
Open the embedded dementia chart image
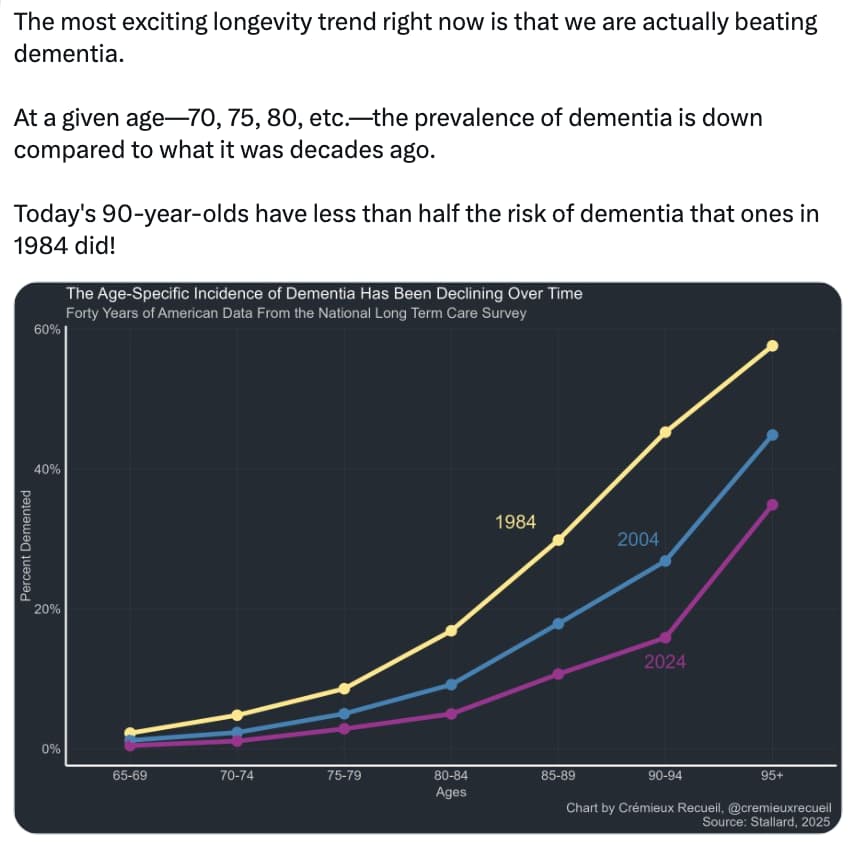pos(428,558)
